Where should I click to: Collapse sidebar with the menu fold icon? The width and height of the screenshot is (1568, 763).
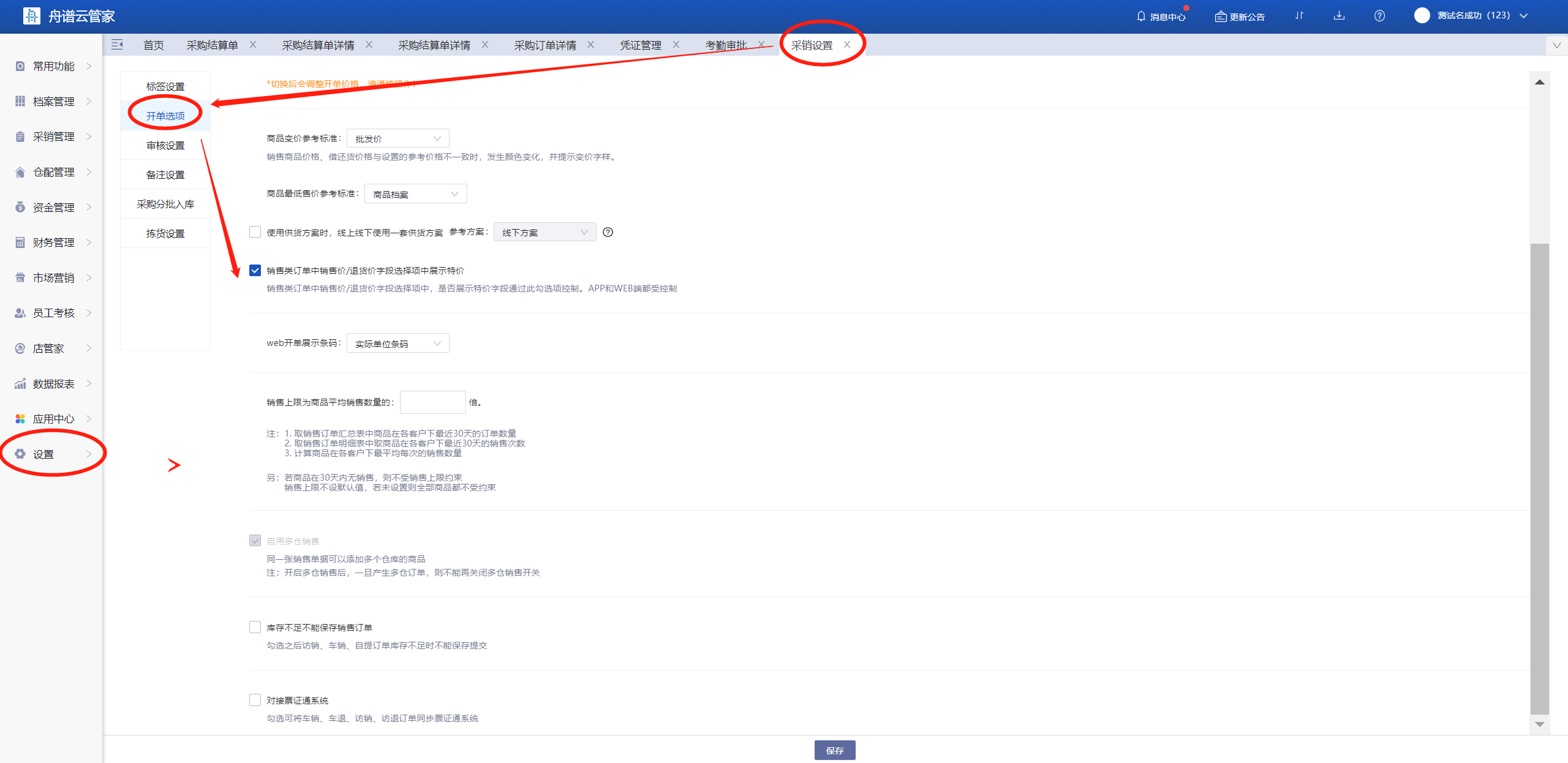click(x=117, y=45)
